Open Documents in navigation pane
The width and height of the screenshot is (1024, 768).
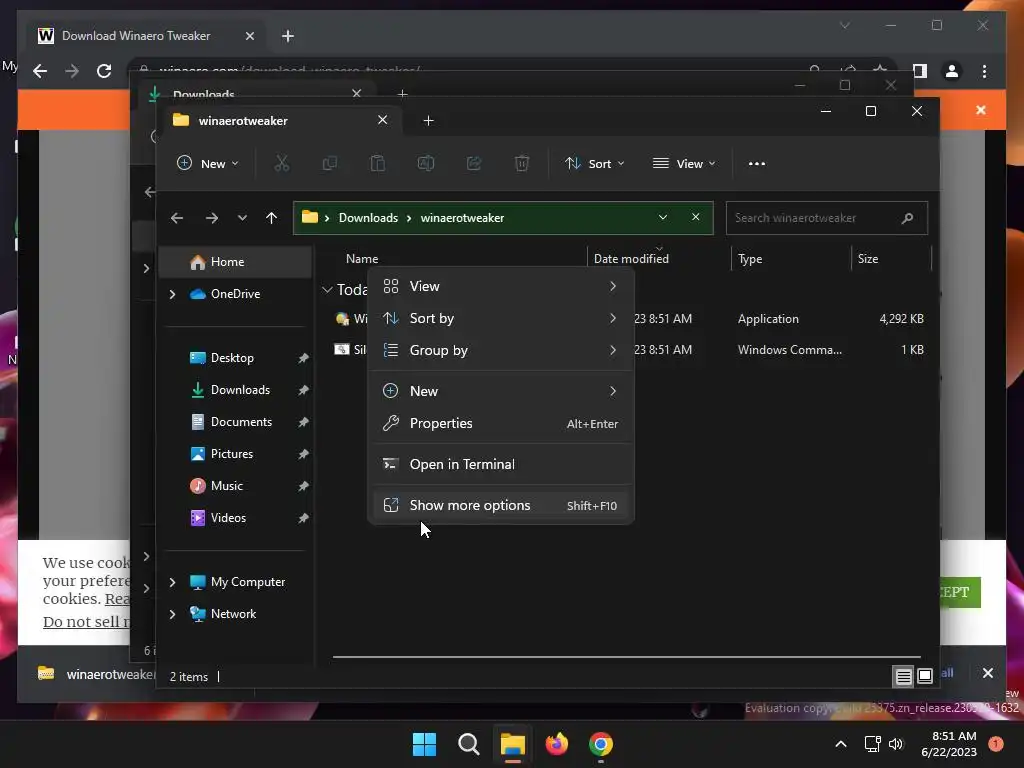(x=236, y=422)
